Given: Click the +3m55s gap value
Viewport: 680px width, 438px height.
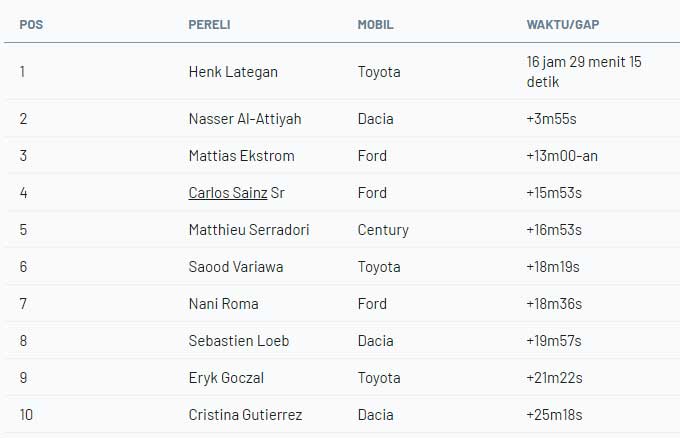Looking at the screenshot, I should [551, 119].
